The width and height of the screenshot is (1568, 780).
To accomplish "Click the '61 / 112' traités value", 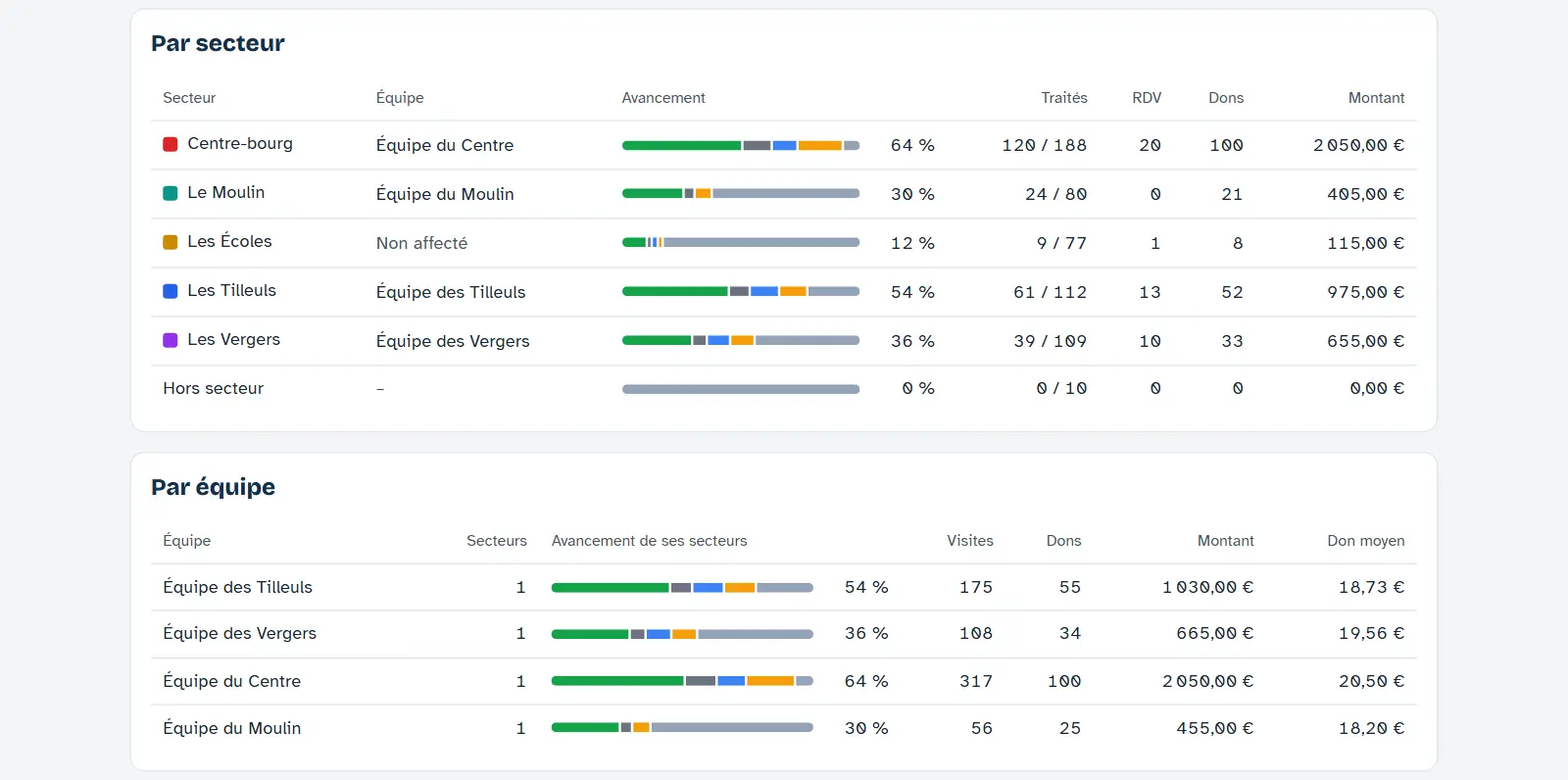I will 1050,292.
